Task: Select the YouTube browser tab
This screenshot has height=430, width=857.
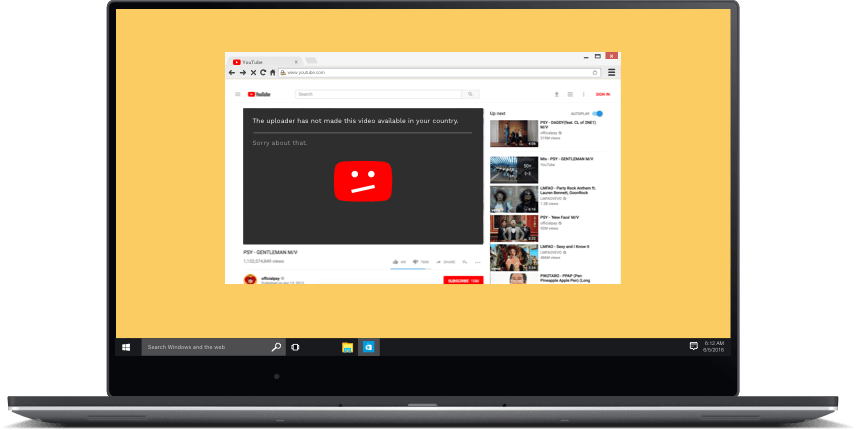Action: tap(265, 62)
